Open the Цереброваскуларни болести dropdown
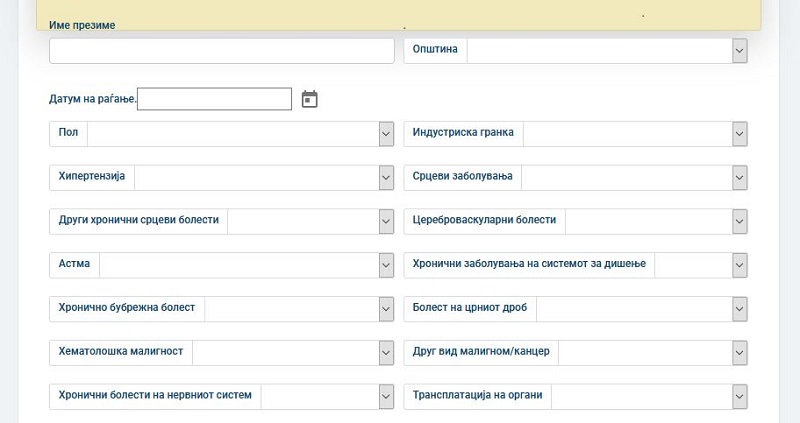Screen dimensions: 800x423 [656, 222]
